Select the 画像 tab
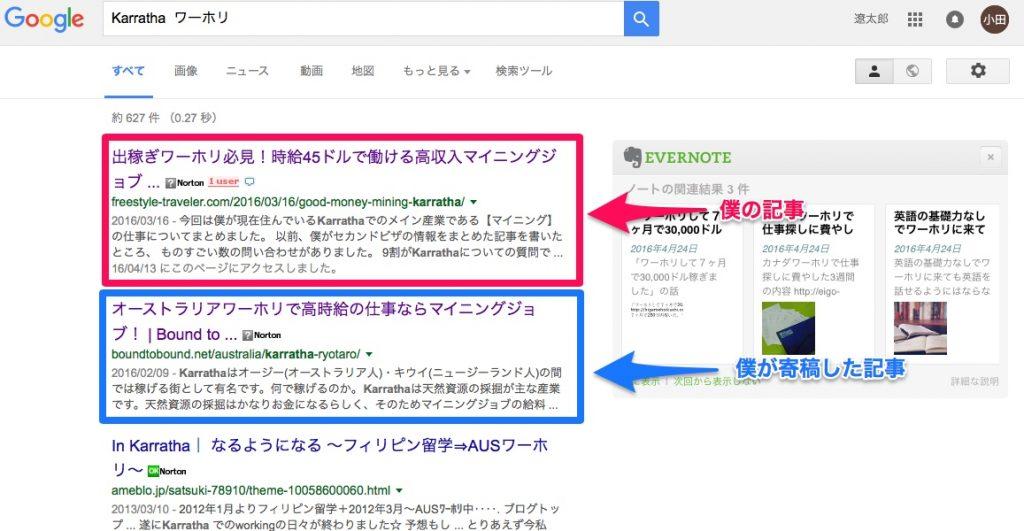Screen dimensions: 1024x531 coord(185,71)
